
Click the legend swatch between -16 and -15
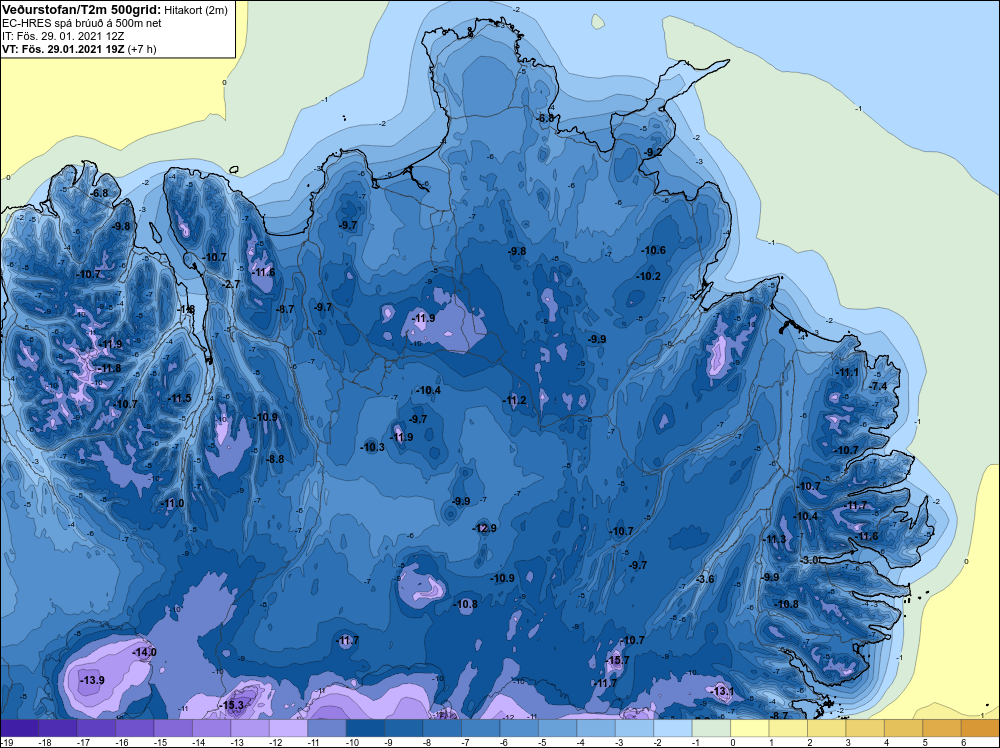click(135, 728)
